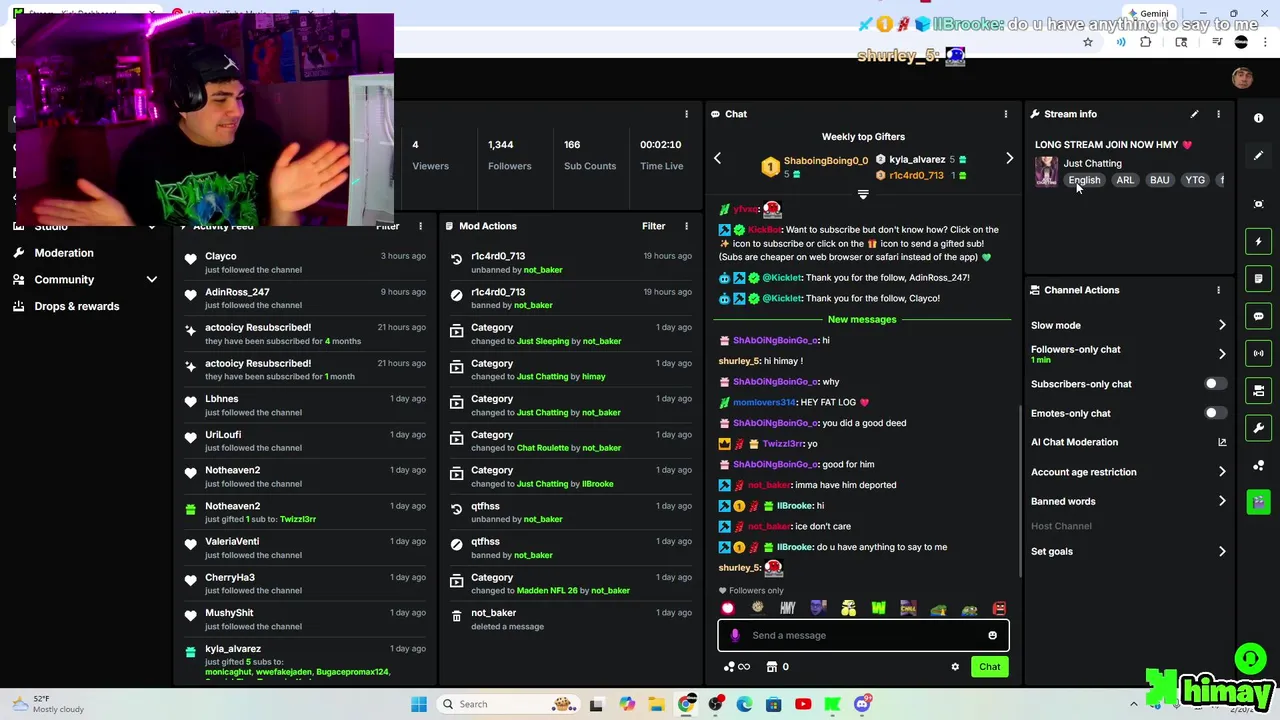This screenshot has height=720, width=1280.
Task: Go to previous weekly top gifters
Action: [x=717, y=159]
